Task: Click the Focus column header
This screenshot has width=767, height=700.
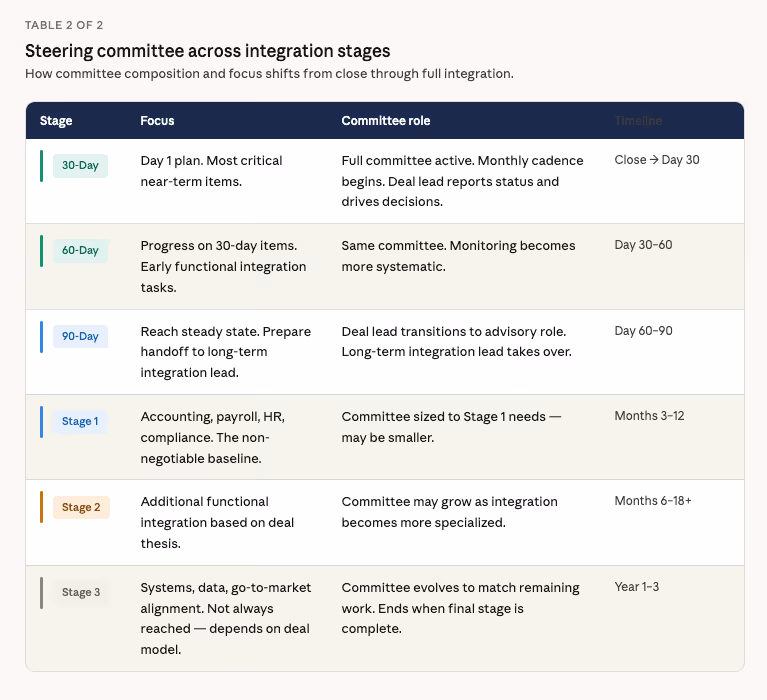Action: click(x=157, y=121)
